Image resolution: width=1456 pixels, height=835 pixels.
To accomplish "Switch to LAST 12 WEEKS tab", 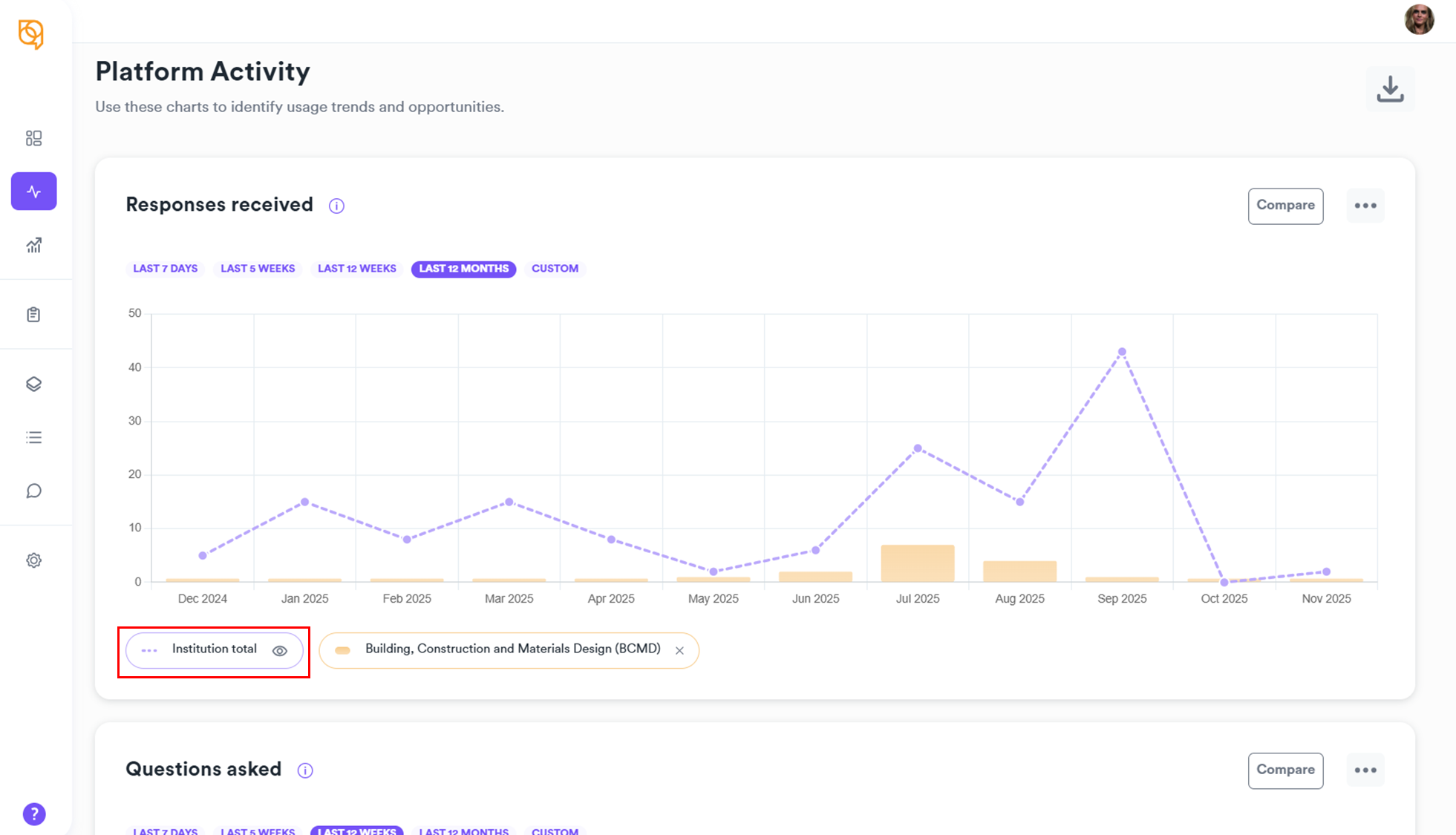I will 356,269.
